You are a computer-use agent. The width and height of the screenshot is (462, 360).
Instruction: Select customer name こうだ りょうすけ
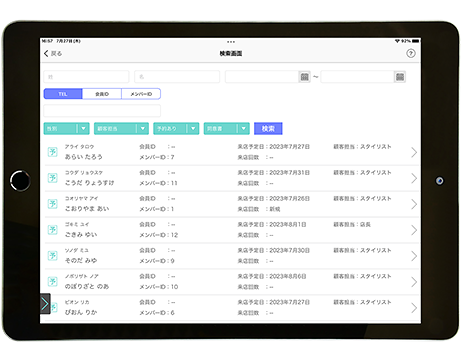(89, 183)
